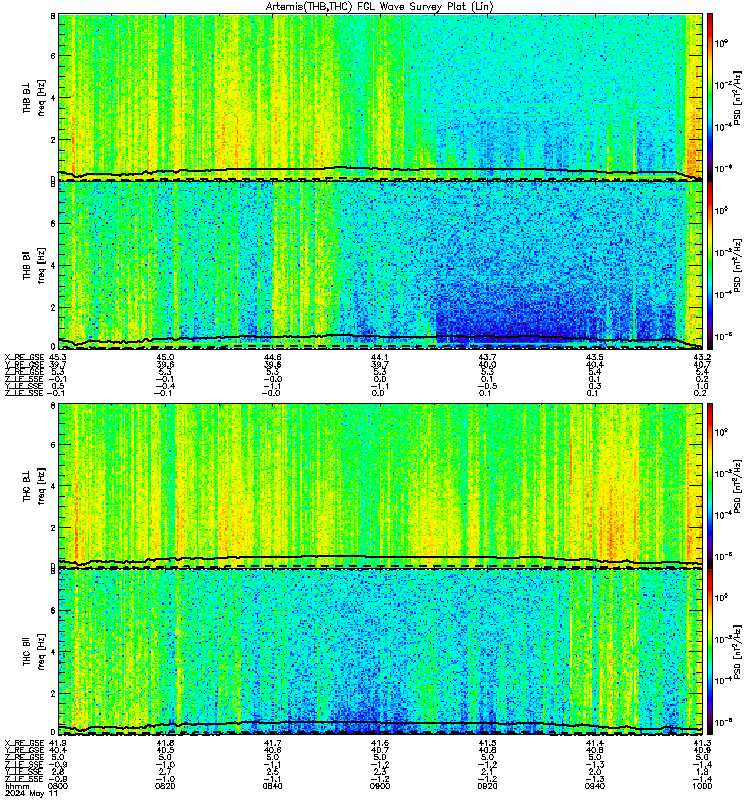Screen dimensions: 750x800
Task: Click the THC B⊥ PSD color bar
Action: [x=710, y=485]
